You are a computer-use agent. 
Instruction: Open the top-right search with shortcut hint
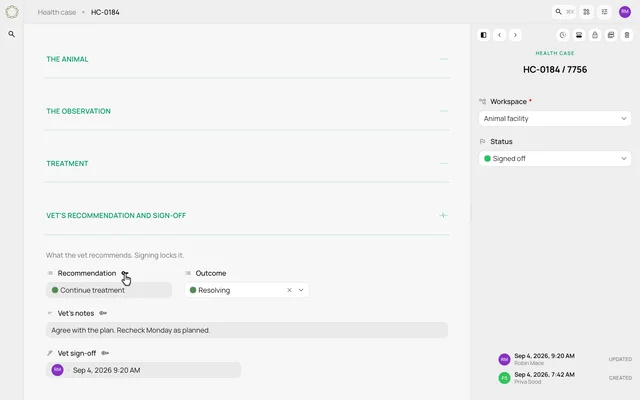click(x=564, y=12)
